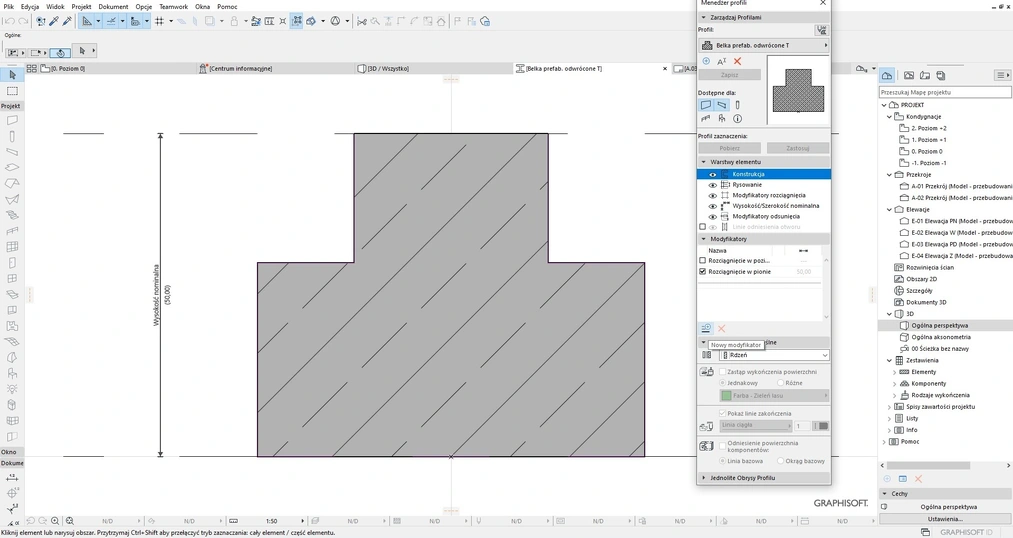The width and height of the screenshot is (1013, 538).
Task: Toggle profile availability for beams
Action: click(x=722, y=105)
